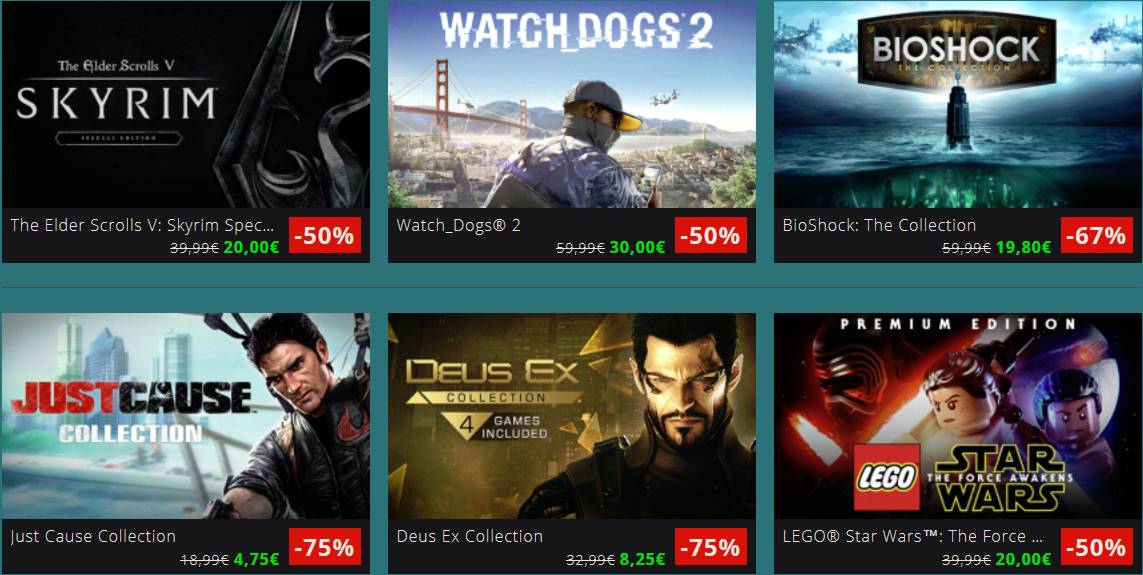Click the -75% badge on Deus Ex Collection
This screenshot has width=1143, height=575.
pyautogui.click(x=711, y=546)
